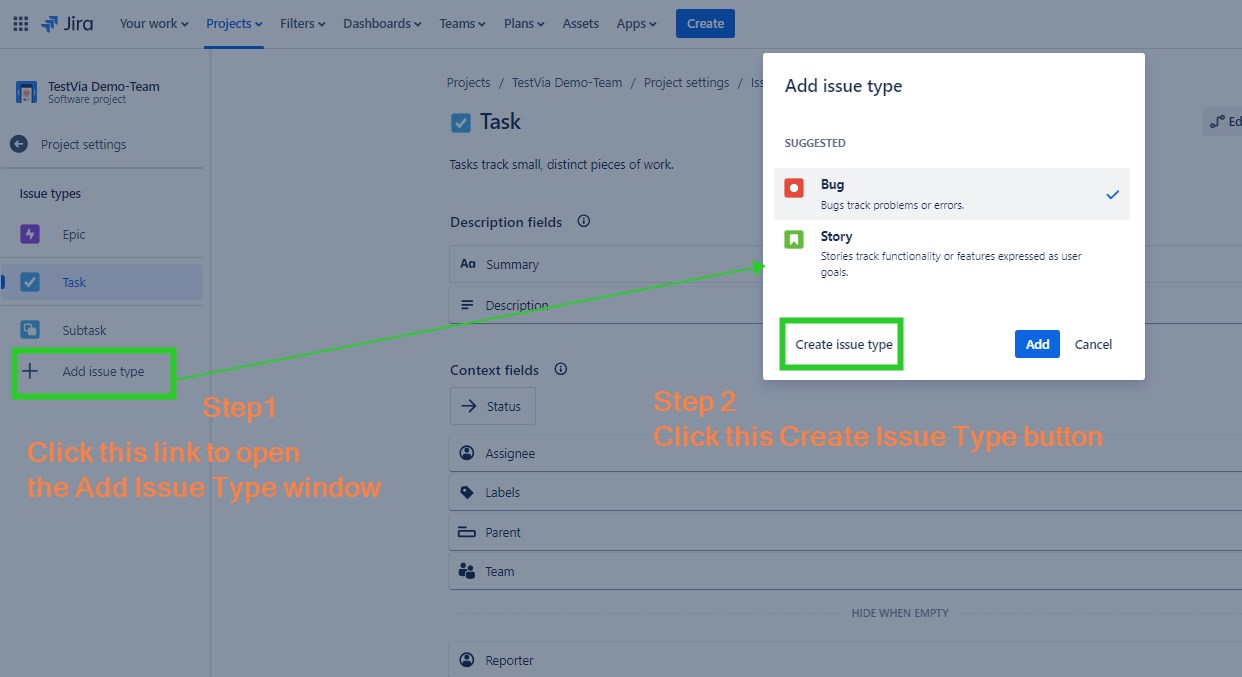The width and height of the screenshot is (1242, 677).
Task: Click the Epic lightning bolt icon
Action: [30, 234]
